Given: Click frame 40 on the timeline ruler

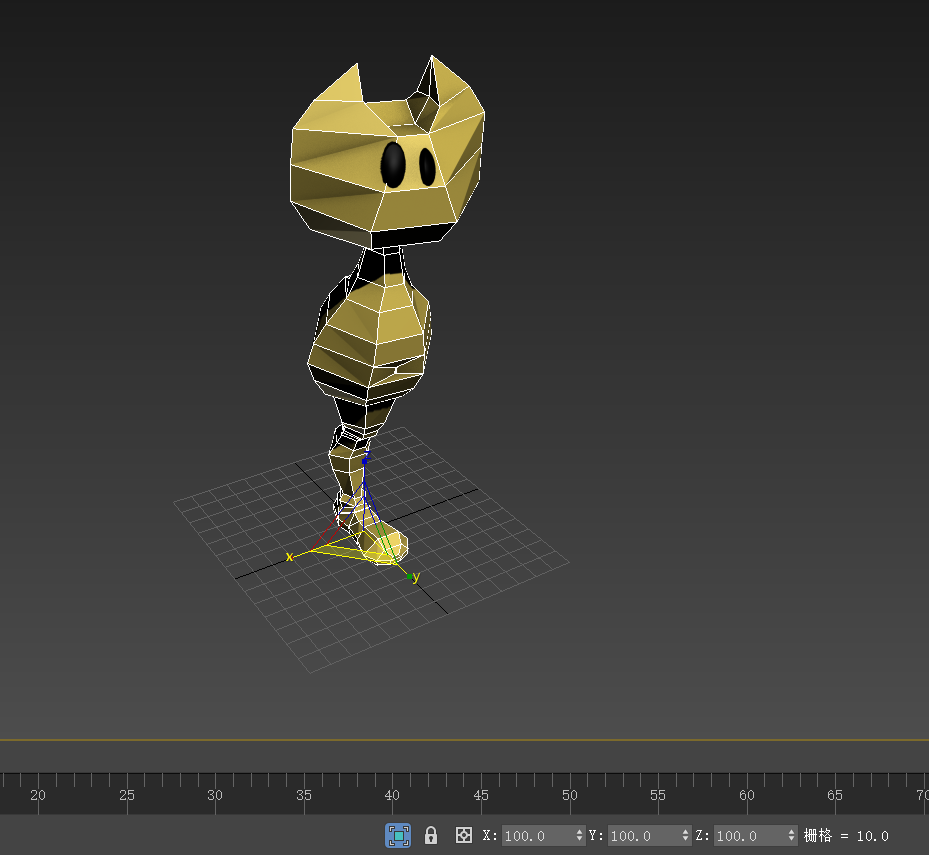Looking at the screenshot, I should (x=392, y=795).
